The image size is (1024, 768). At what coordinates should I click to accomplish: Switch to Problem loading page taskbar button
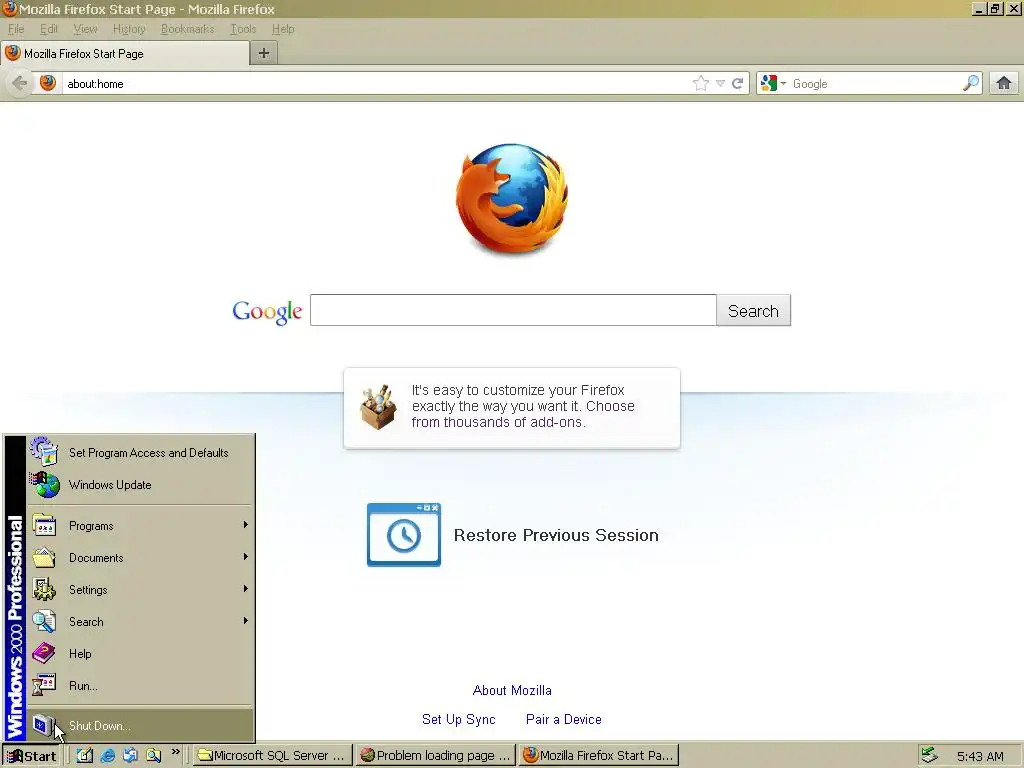pos(436,756)
